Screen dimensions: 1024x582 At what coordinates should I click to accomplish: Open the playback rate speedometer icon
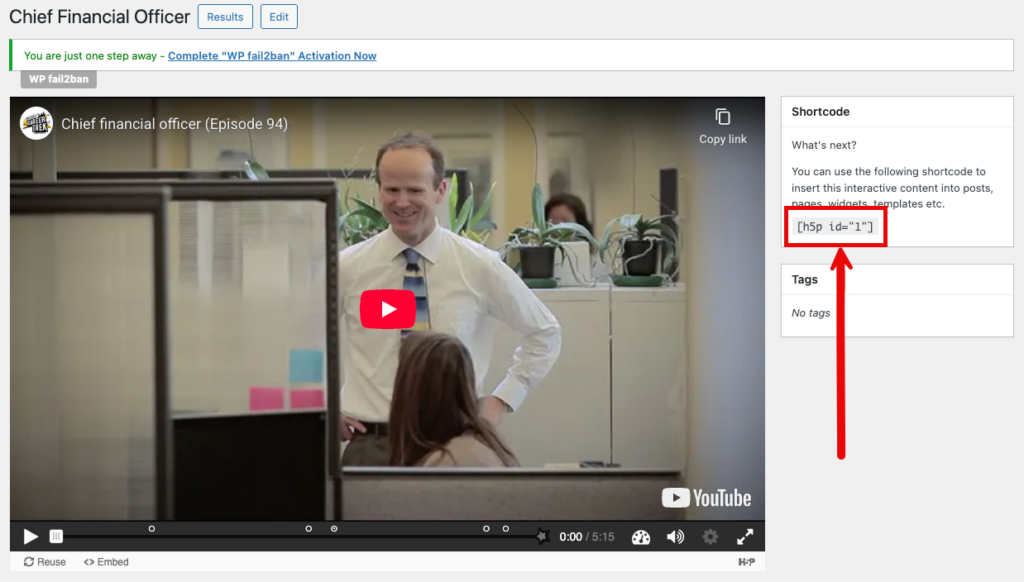pyautogui.click(x=641, y=537)
